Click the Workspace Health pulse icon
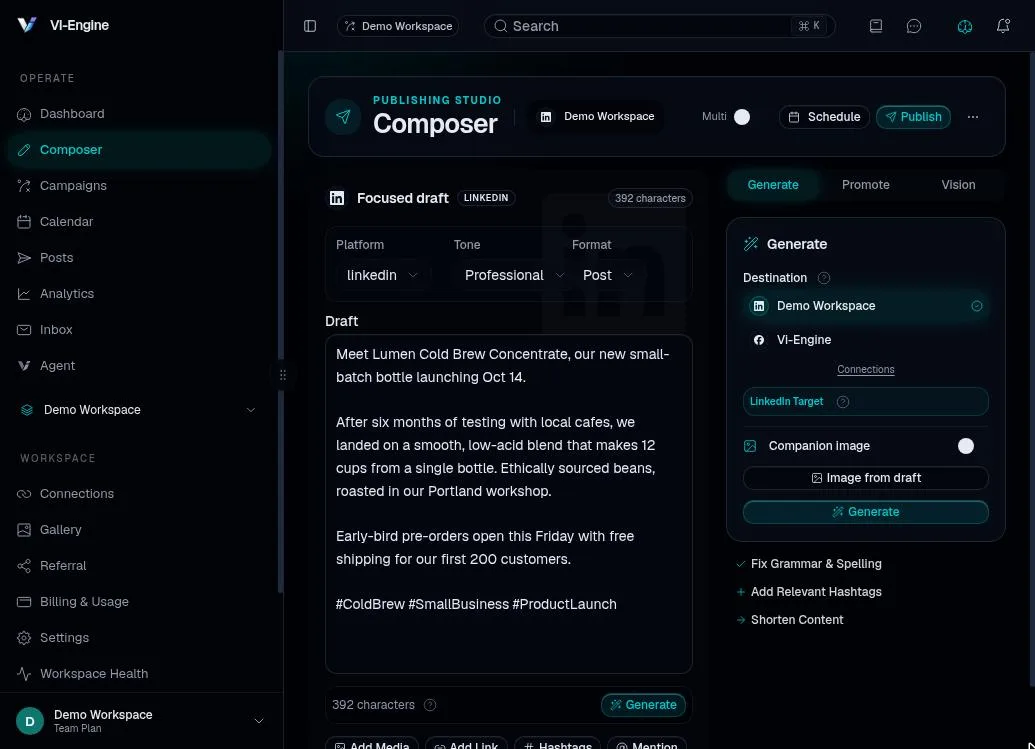 click(24, 674)
